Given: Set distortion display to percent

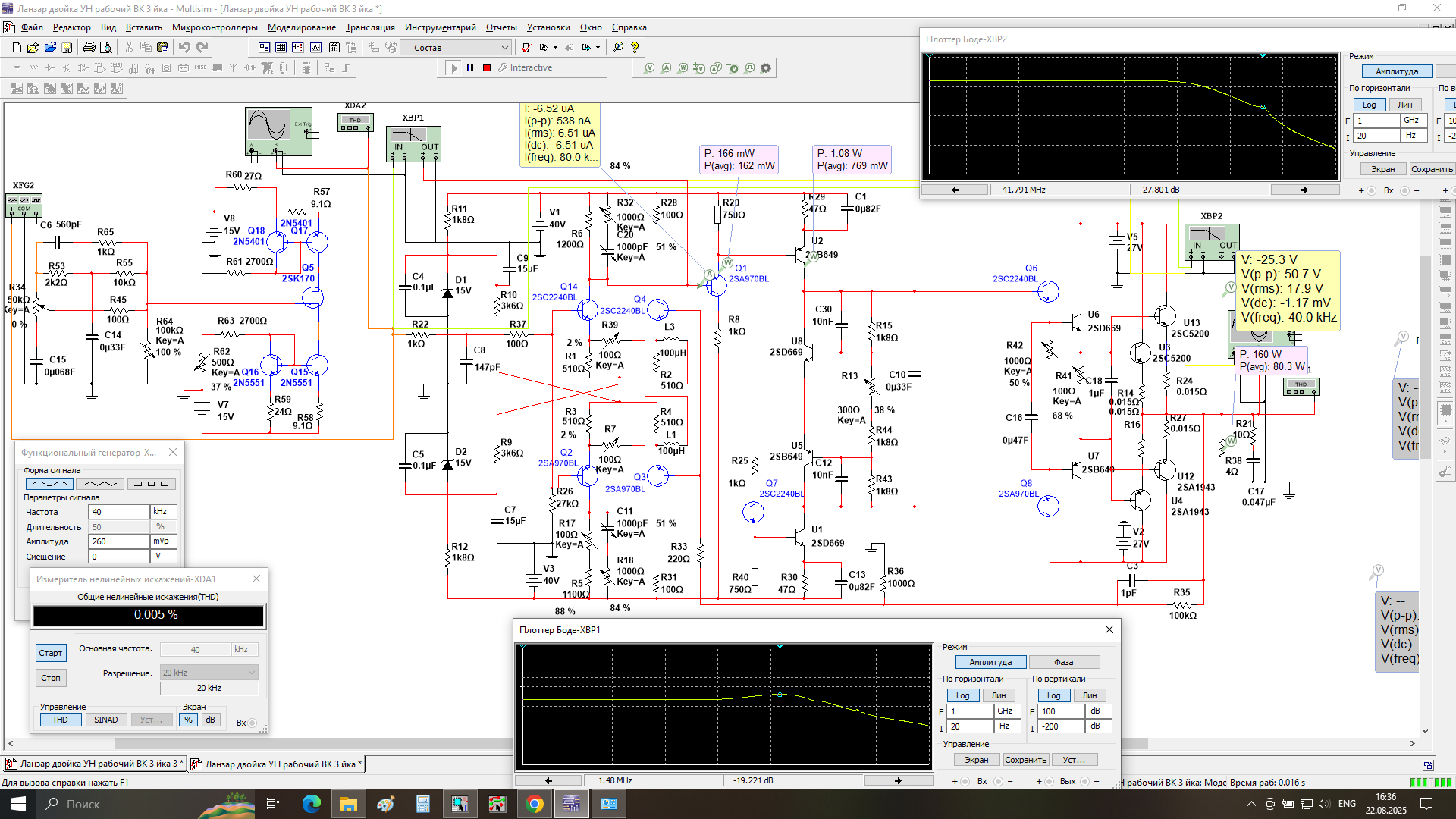Looking at the screenshot, I should pyautogui.click(x=188, y=720).
